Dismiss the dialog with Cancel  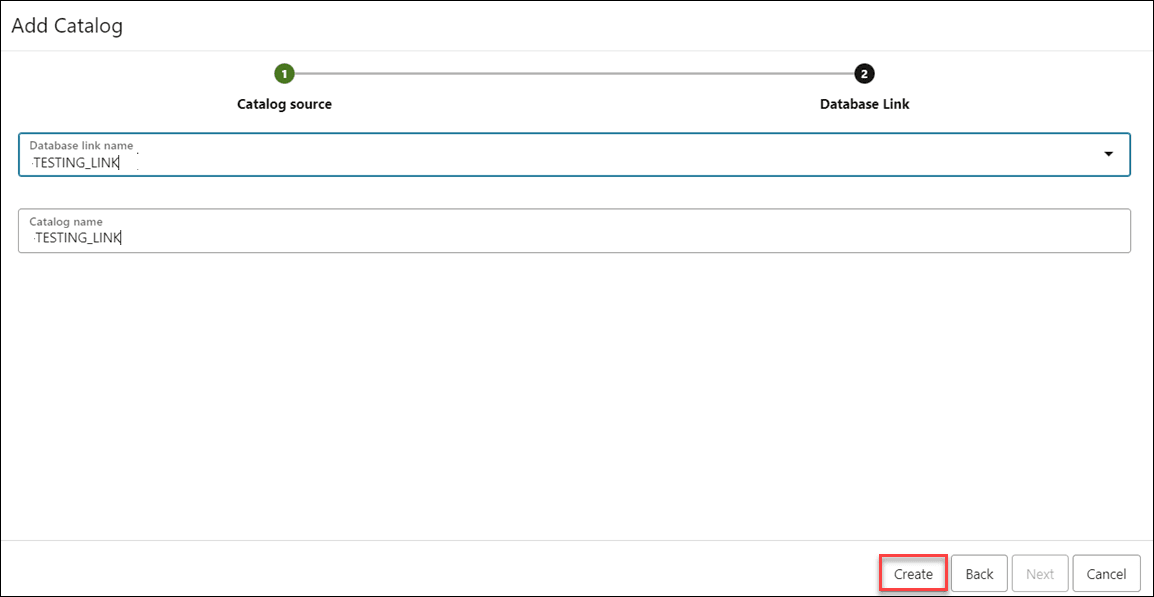1106,573
